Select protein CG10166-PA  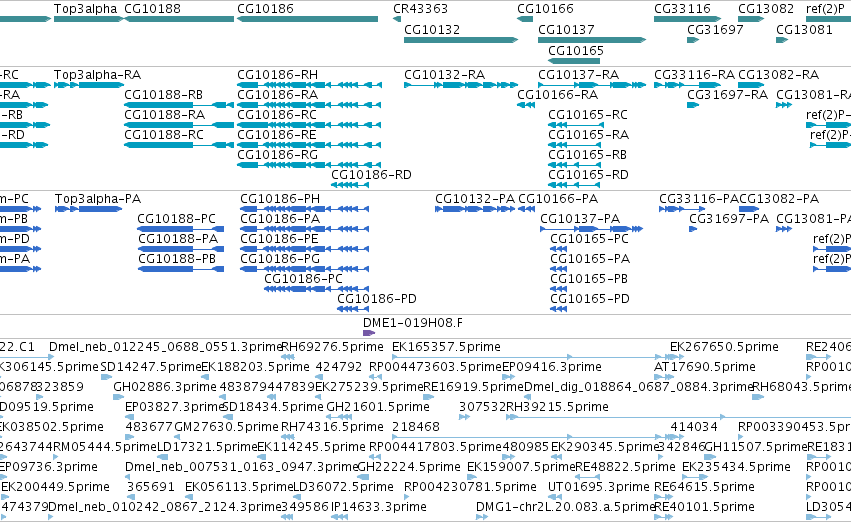pyautogui.click(x=558, y=199)
